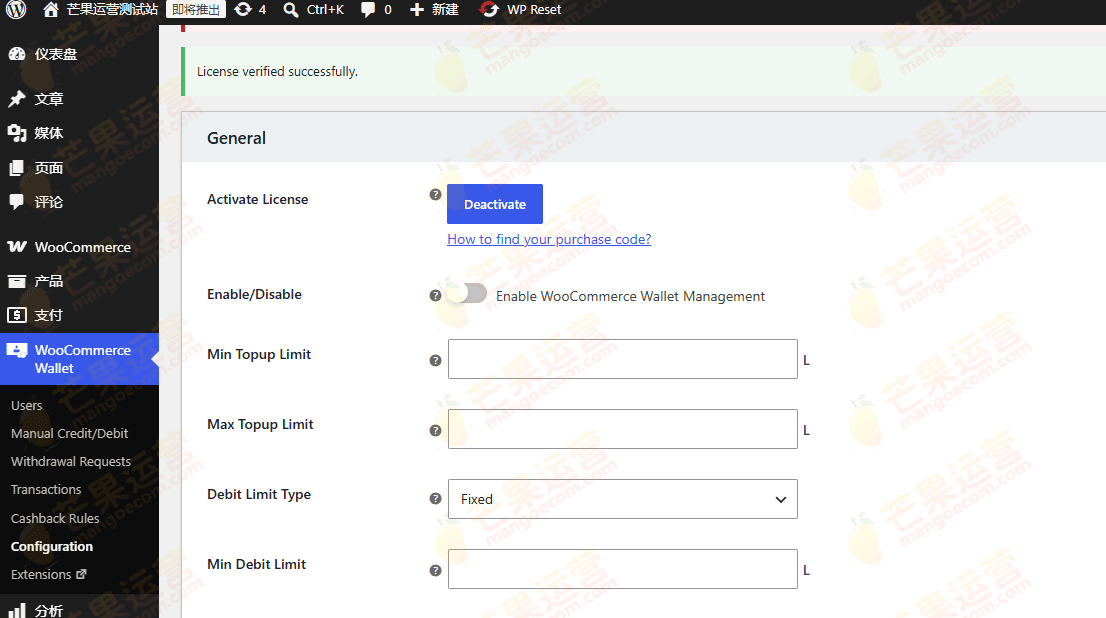This screenshot has width=1106, height=618.
Task: Click the General section heading
Action: tap(236, 138)
